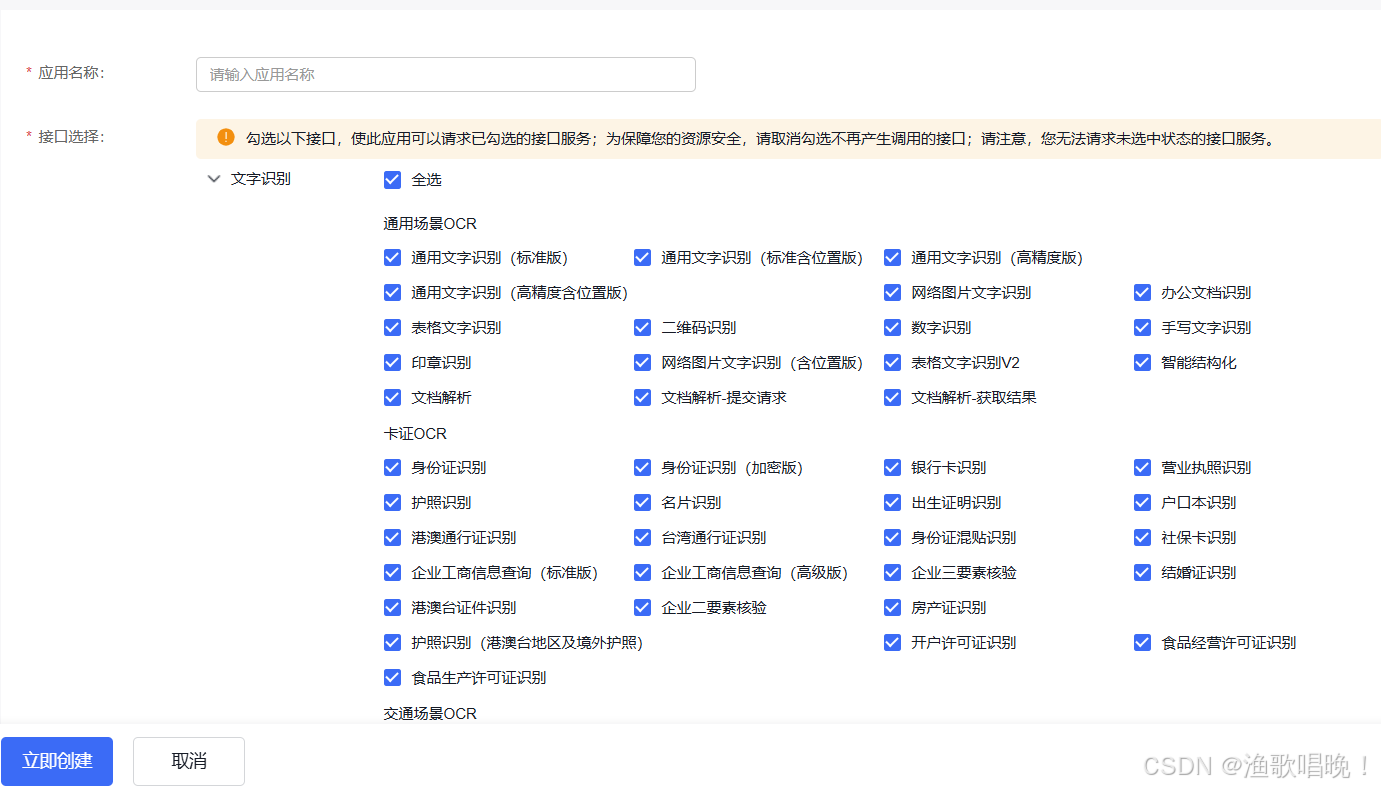The height and width of the screenshot is (789, 1381).
Task: Uncheck the plain 身份证识别 checkbox
Action: pos(392,467)
